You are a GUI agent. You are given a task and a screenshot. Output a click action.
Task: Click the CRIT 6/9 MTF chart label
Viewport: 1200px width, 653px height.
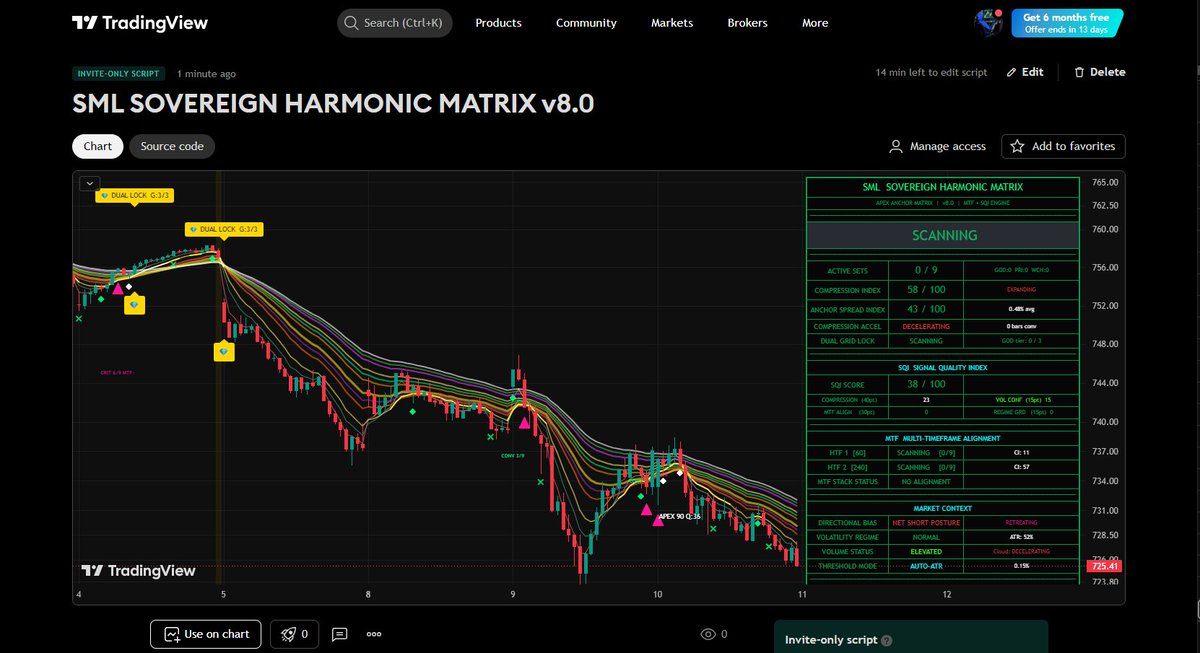(x=116, y=373)
